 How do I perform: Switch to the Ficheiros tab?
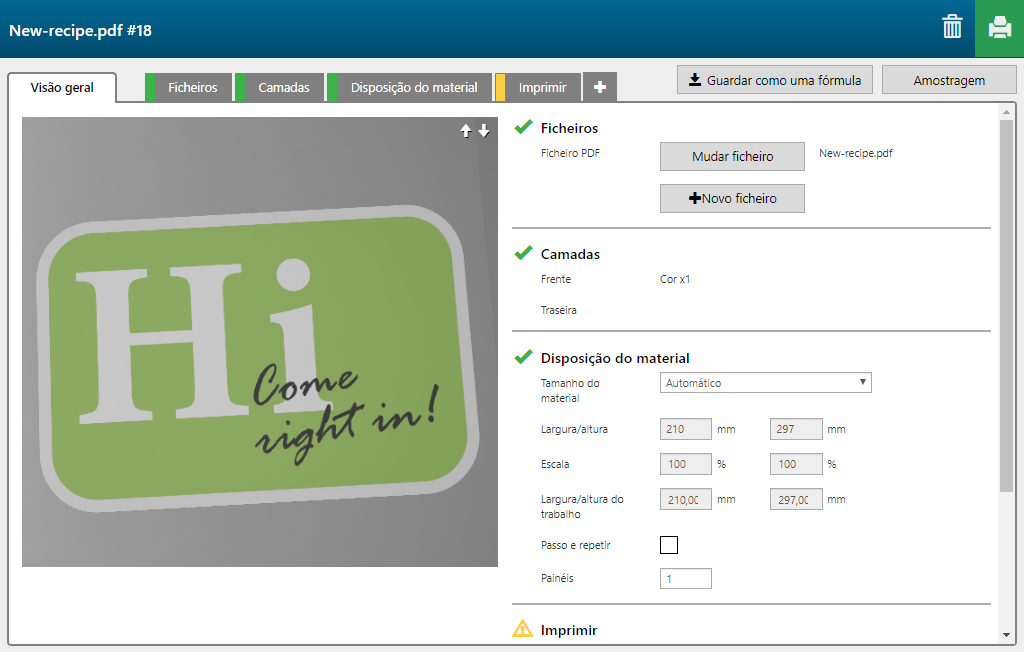click(x=192, y=88)
